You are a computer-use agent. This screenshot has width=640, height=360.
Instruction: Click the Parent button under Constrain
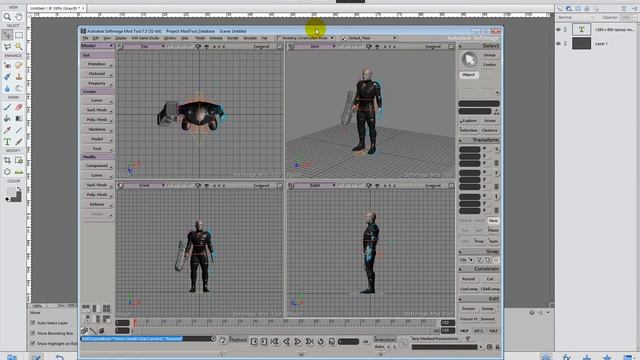point(469,279)
